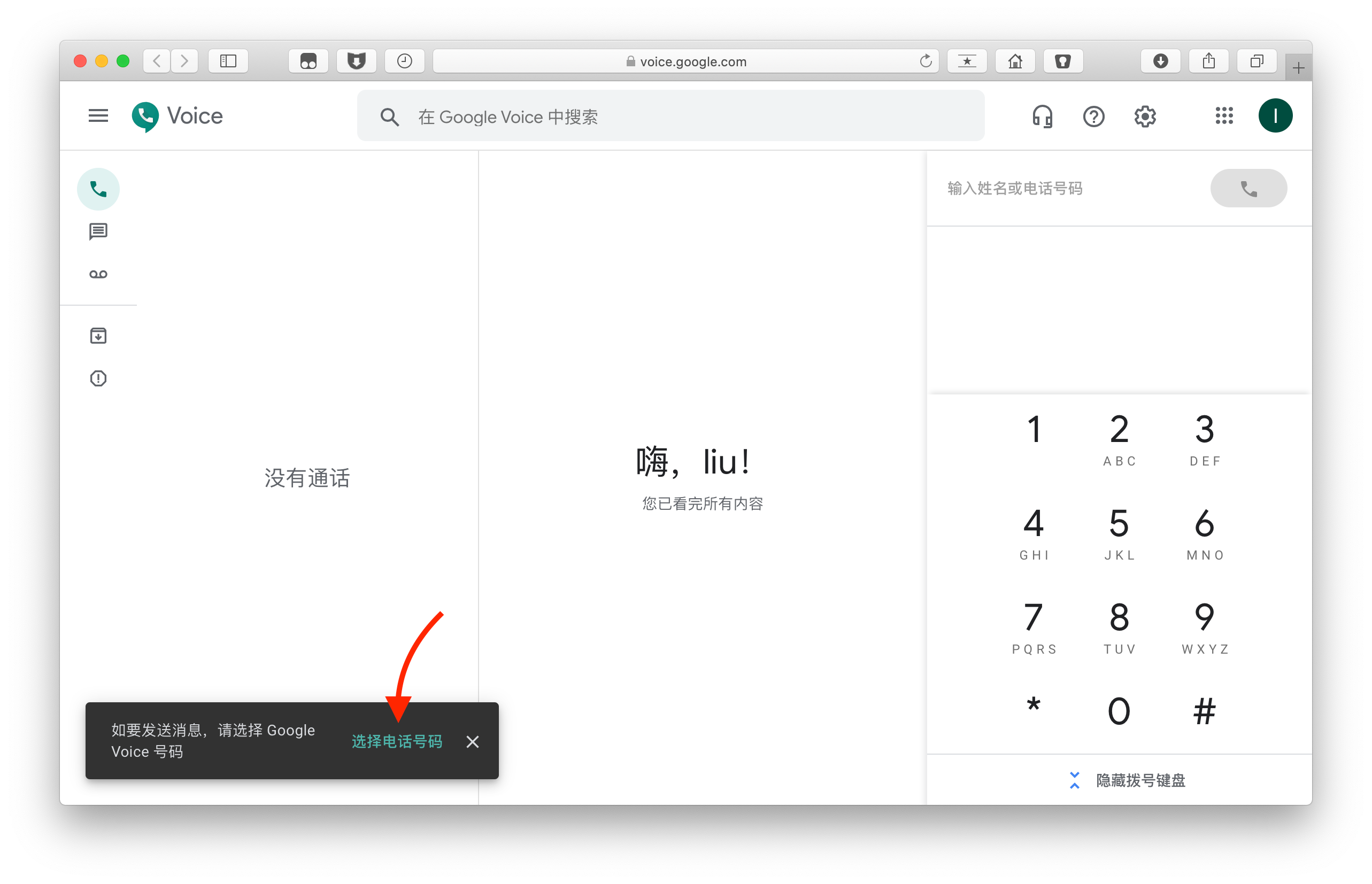Open the Voicemail icon in sidebar
1372x884 pixels.
coord(98,274)
